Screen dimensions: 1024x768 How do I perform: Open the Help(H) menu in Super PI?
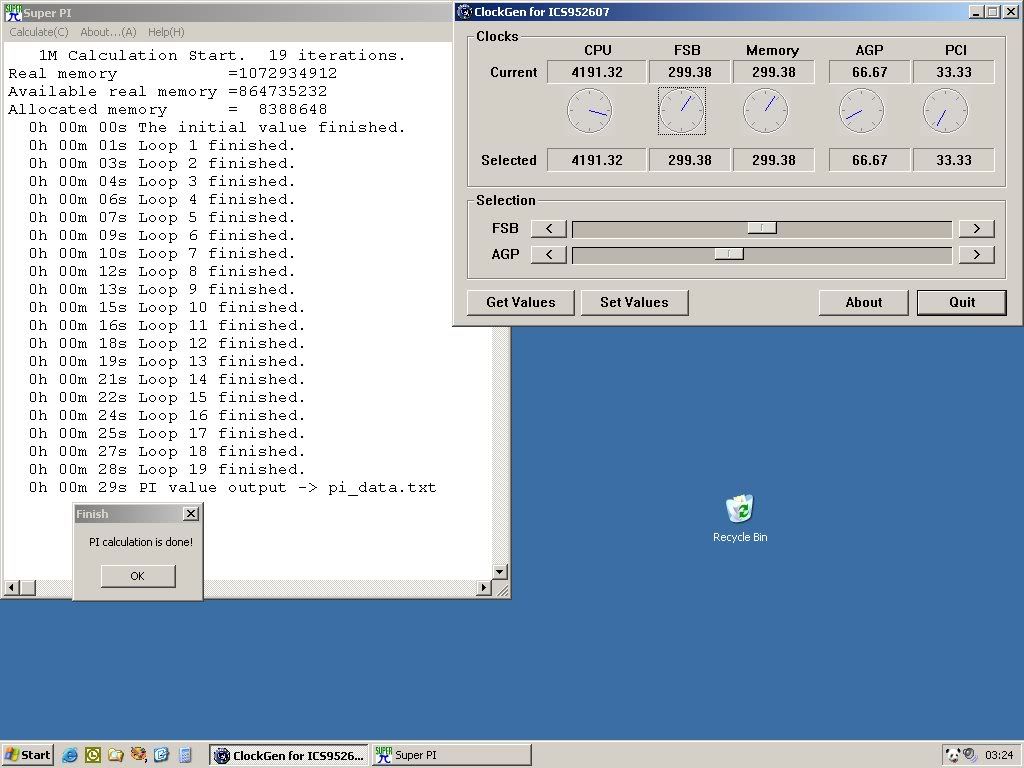[166, 32]
